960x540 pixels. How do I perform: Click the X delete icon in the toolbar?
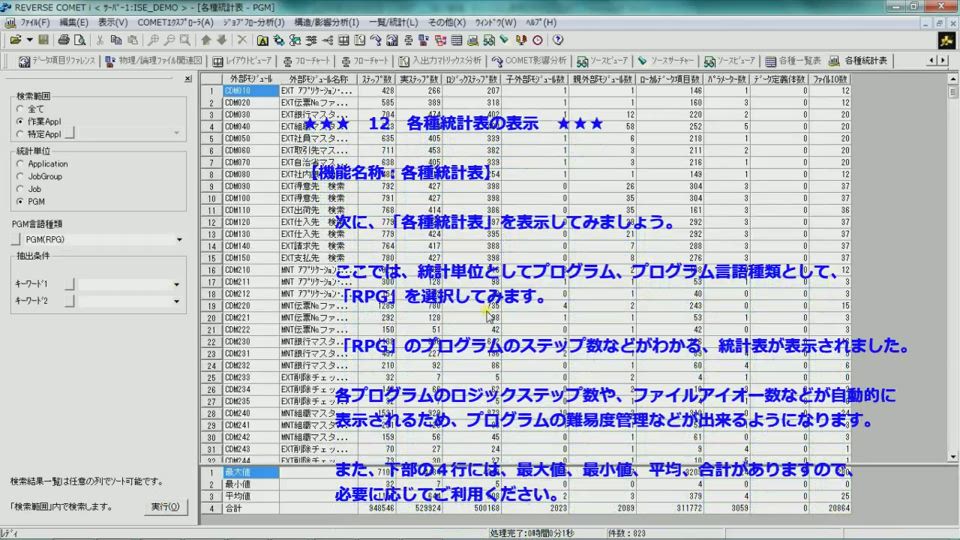point(242,40)
